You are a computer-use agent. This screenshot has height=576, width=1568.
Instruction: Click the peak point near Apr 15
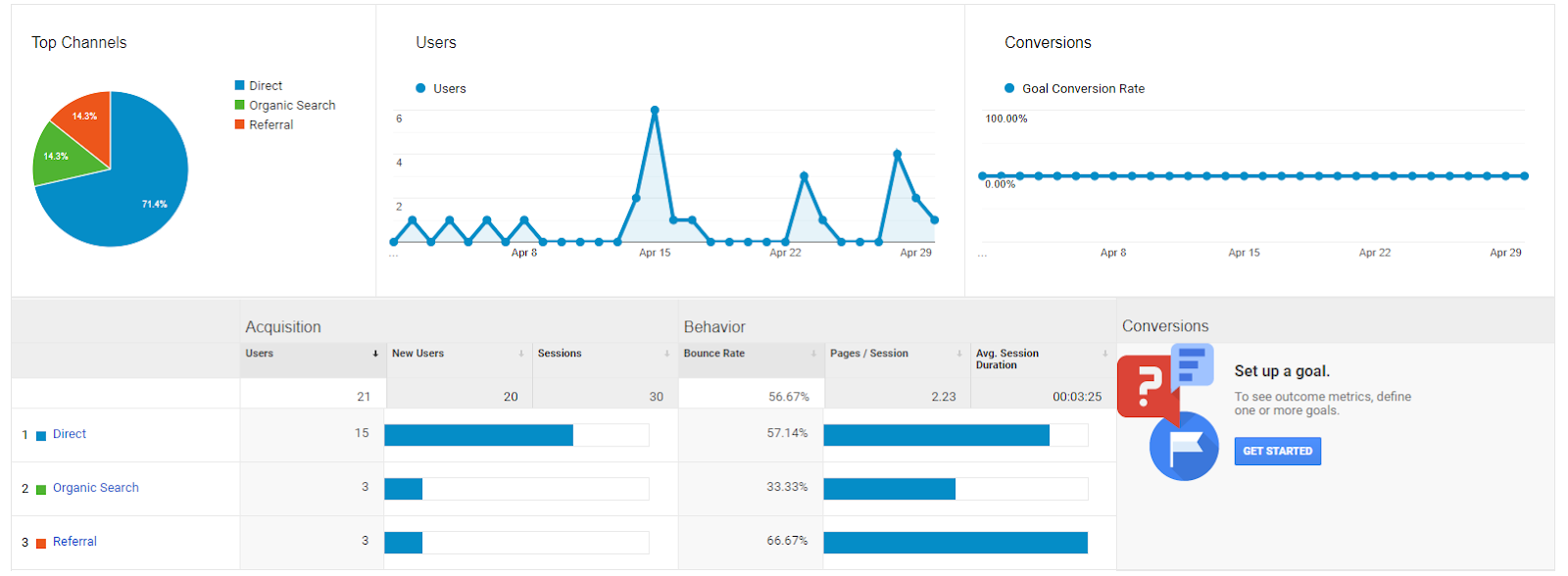(x=655, y=111)
